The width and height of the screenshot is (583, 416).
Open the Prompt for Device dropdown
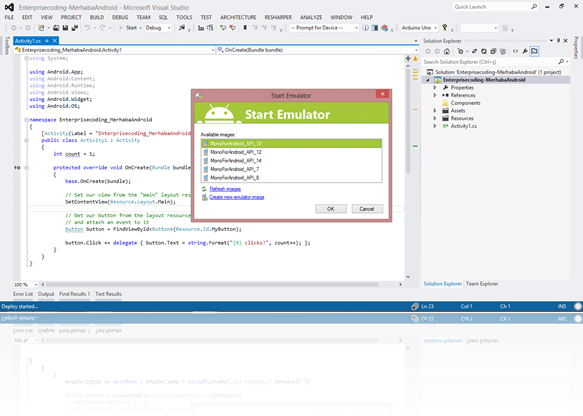pos(357,28)
